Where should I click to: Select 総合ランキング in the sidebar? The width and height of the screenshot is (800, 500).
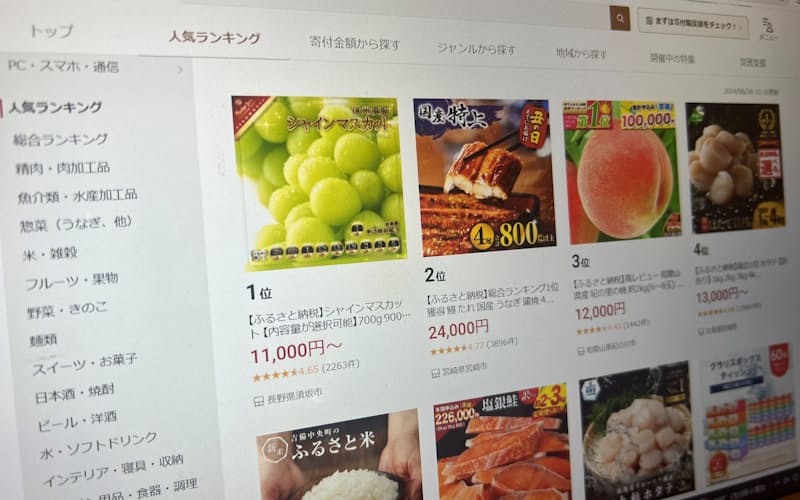tap(61, 139)
